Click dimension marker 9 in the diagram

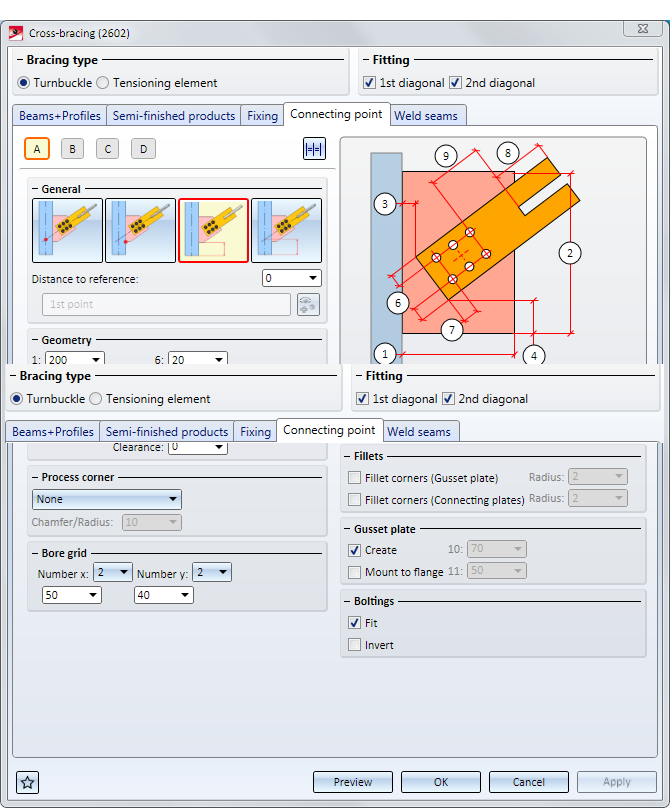click(446, 155)
